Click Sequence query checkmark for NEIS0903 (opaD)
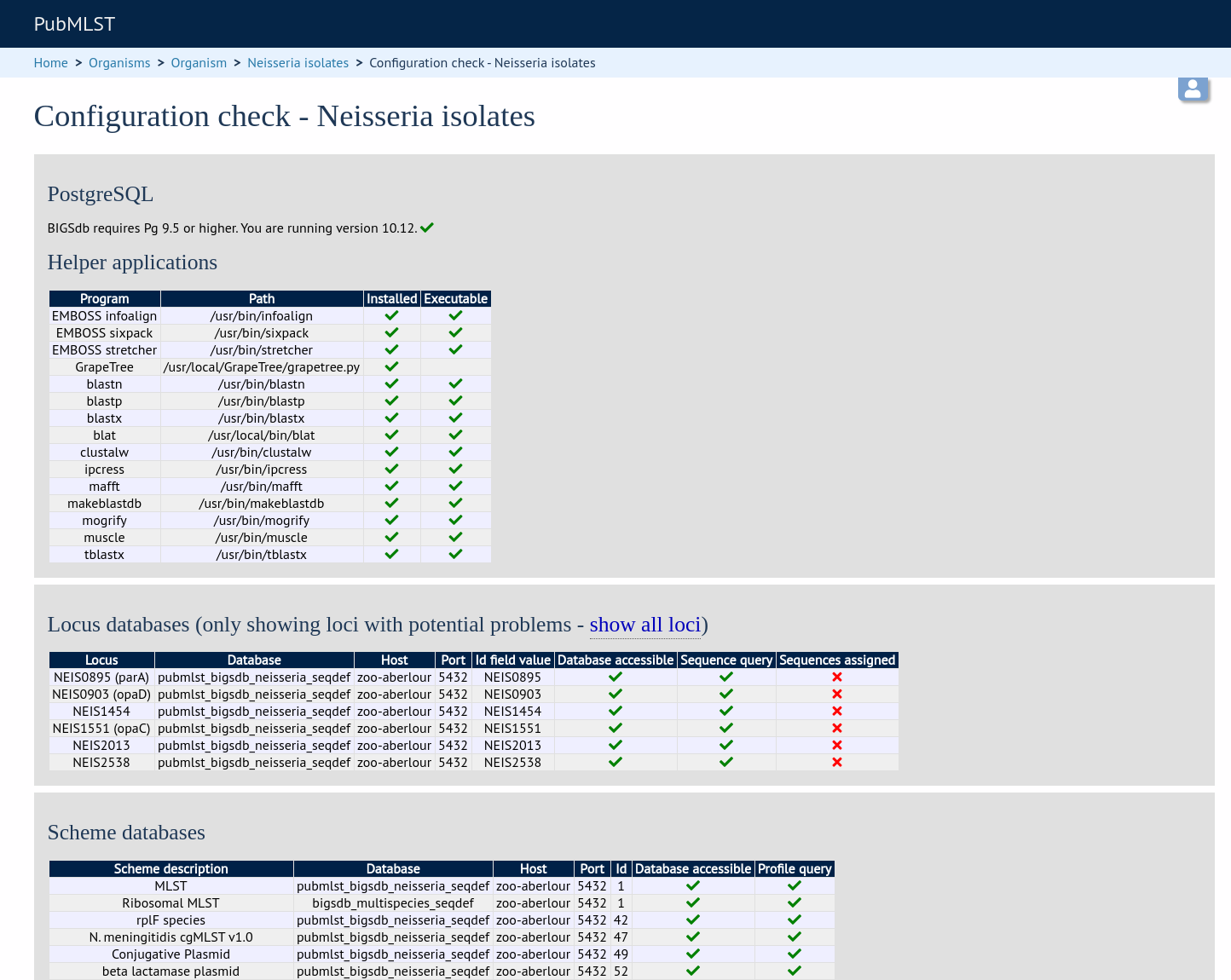Image resolution: width=1231 pixels, height=980 pixels. 726,694
